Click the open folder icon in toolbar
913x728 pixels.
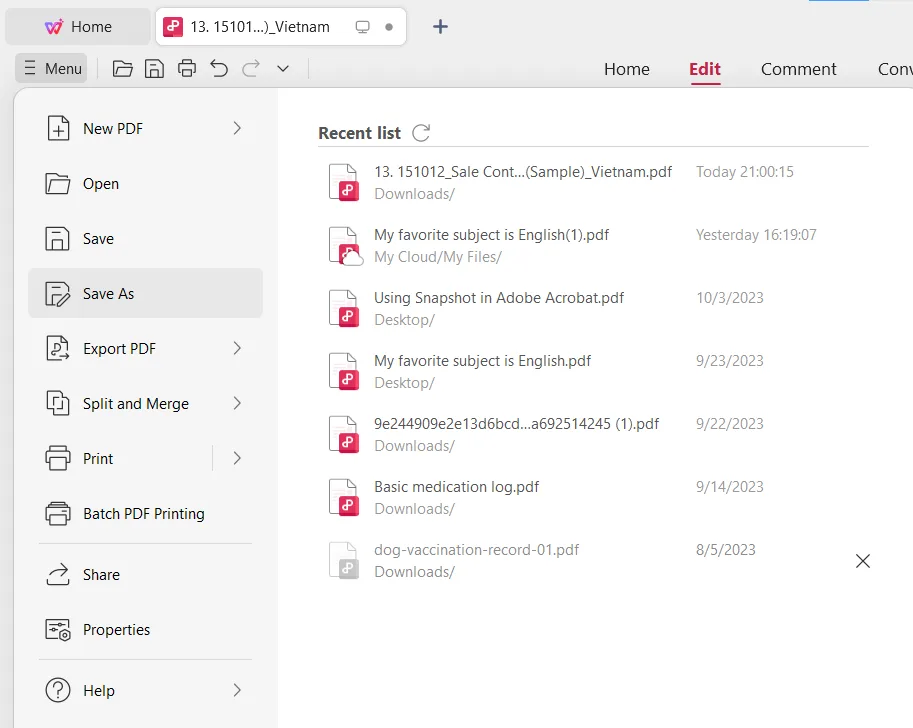122,69
